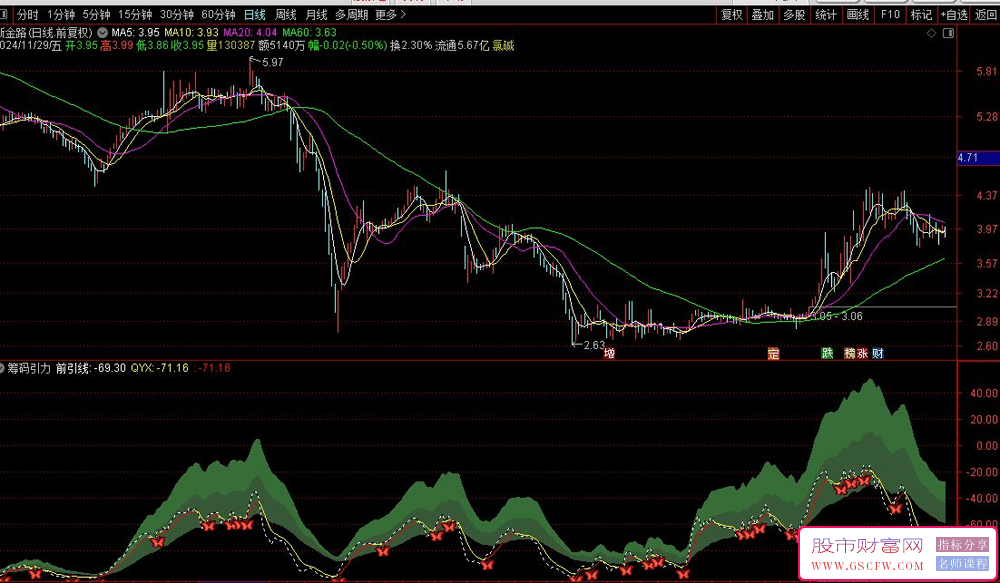Switch to the 分时 intraday view
The width and height of the screenshot is (1000, 583).
pos(27,15)
